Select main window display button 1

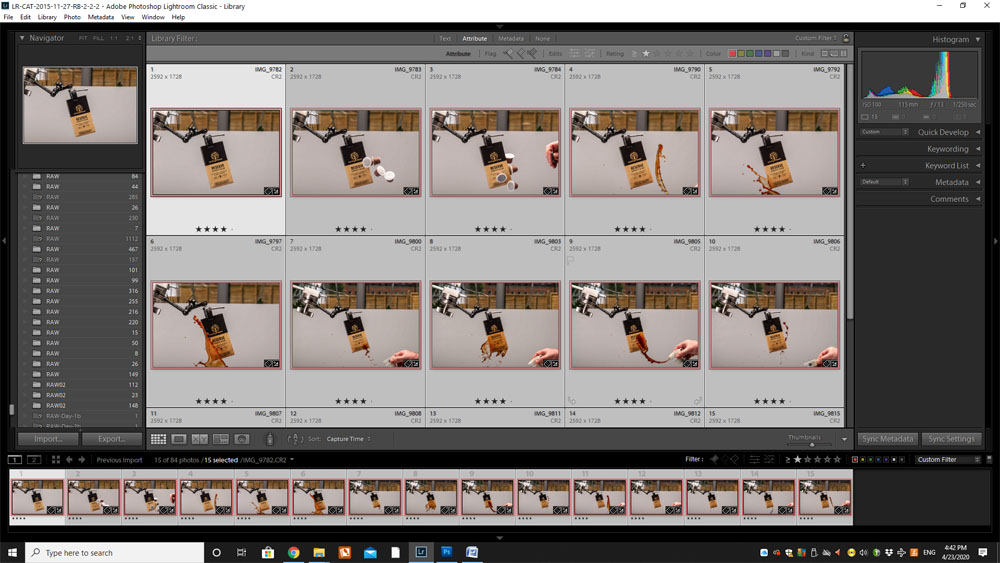(15, 459)
